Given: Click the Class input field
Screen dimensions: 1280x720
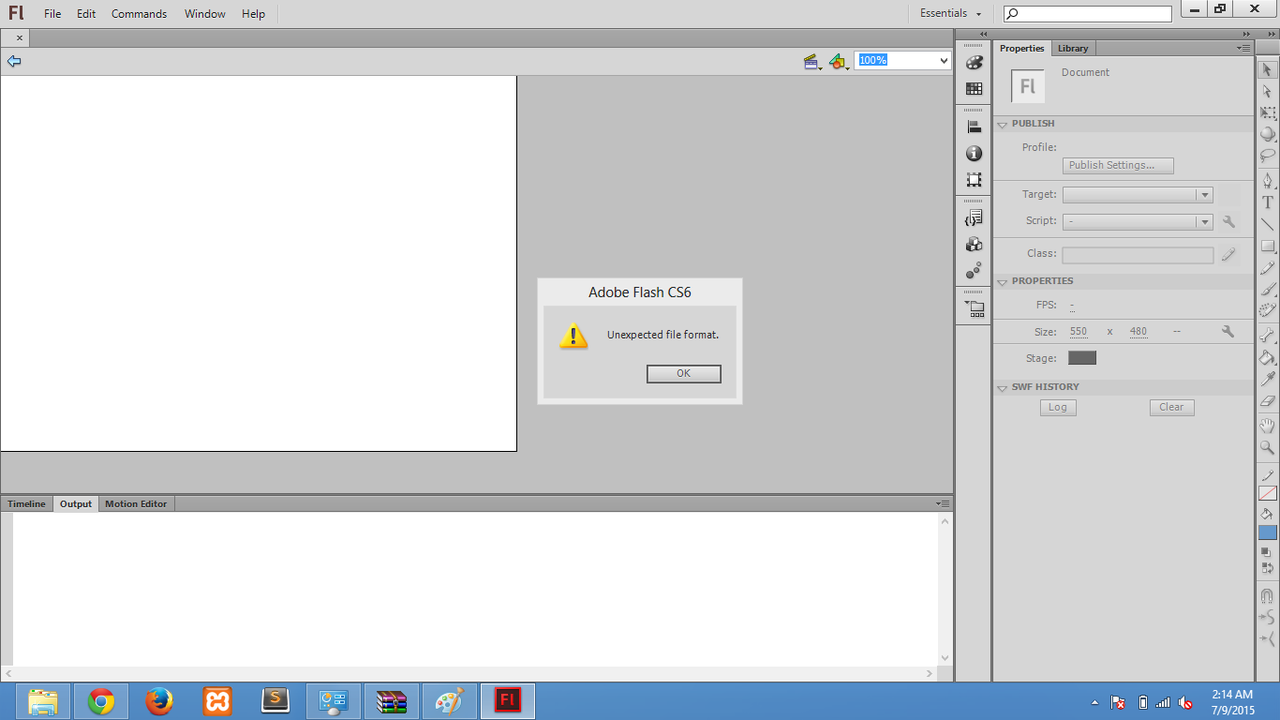Looking at the screenshot, I should pos(1138,255).
